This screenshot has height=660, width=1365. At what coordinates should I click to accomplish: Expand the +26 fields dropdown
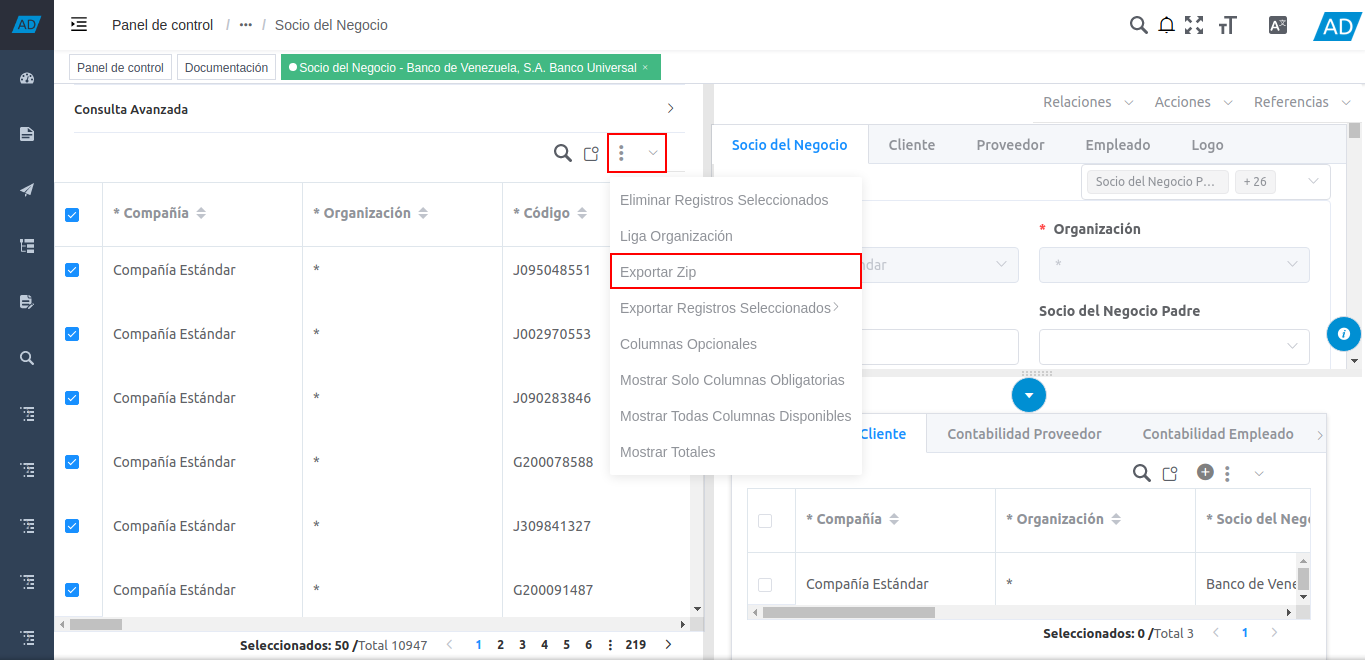click(1255, 181)
